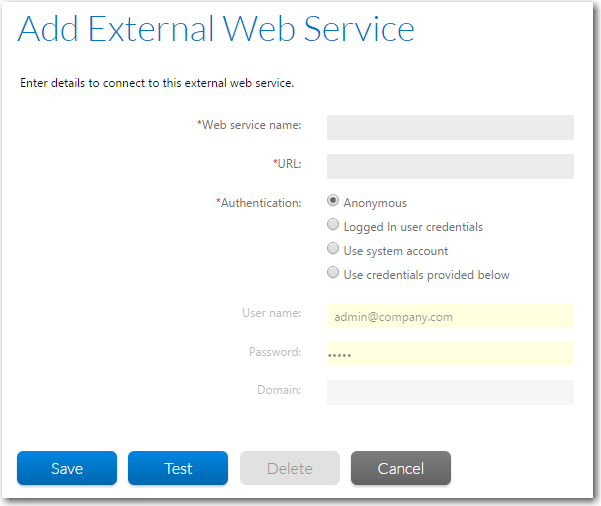Image resolution: width=601 pixels, height=506 pixels.
Task: Click the greyed-out Delete button
Action: tap(289, 468)
